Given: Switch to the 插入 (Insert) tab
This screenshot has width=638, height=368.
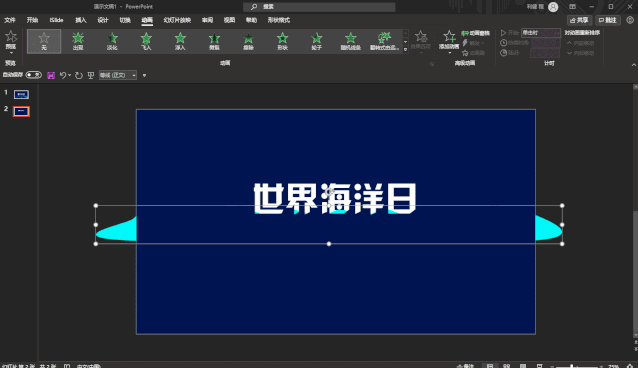Looking at the screenshot, I should click(x=81, y=20).
